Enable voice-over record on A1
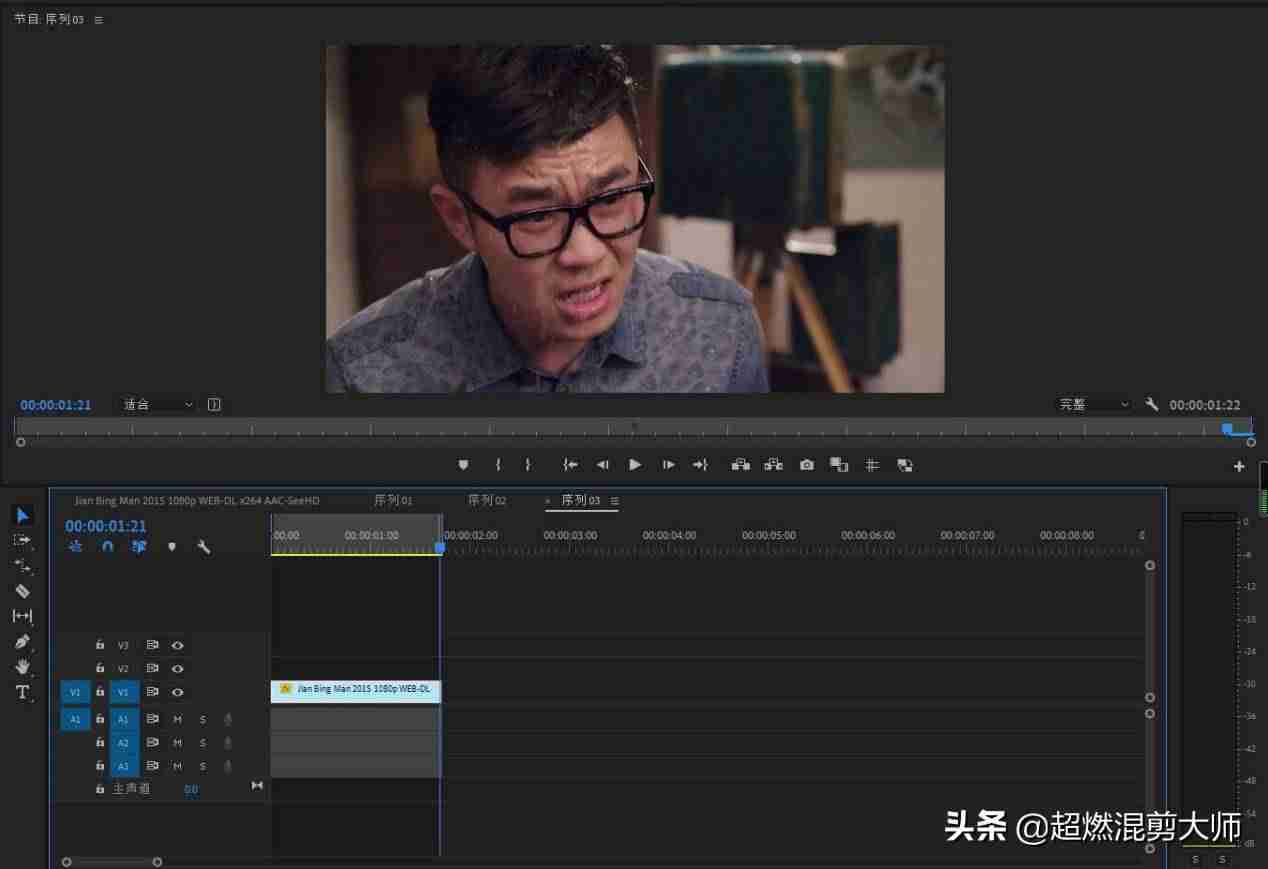Image resolution: width=1268 pixels, height=869 pixels. [228, 719]
